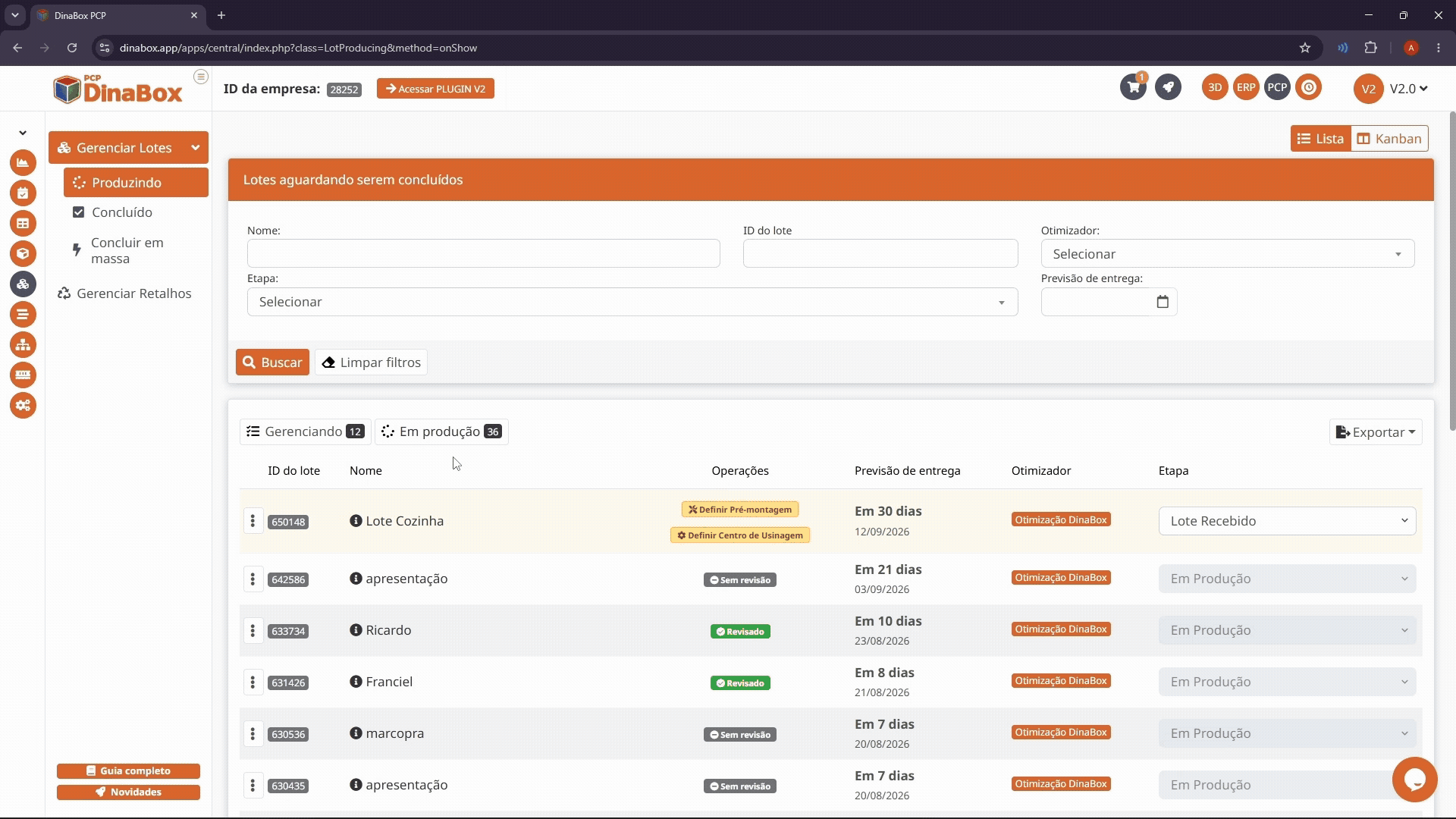Open actions menu for lot 633734
Image resolution: width=1456 pixels, height=819 pixels.
pyautogui.click(x=253, y=630)
